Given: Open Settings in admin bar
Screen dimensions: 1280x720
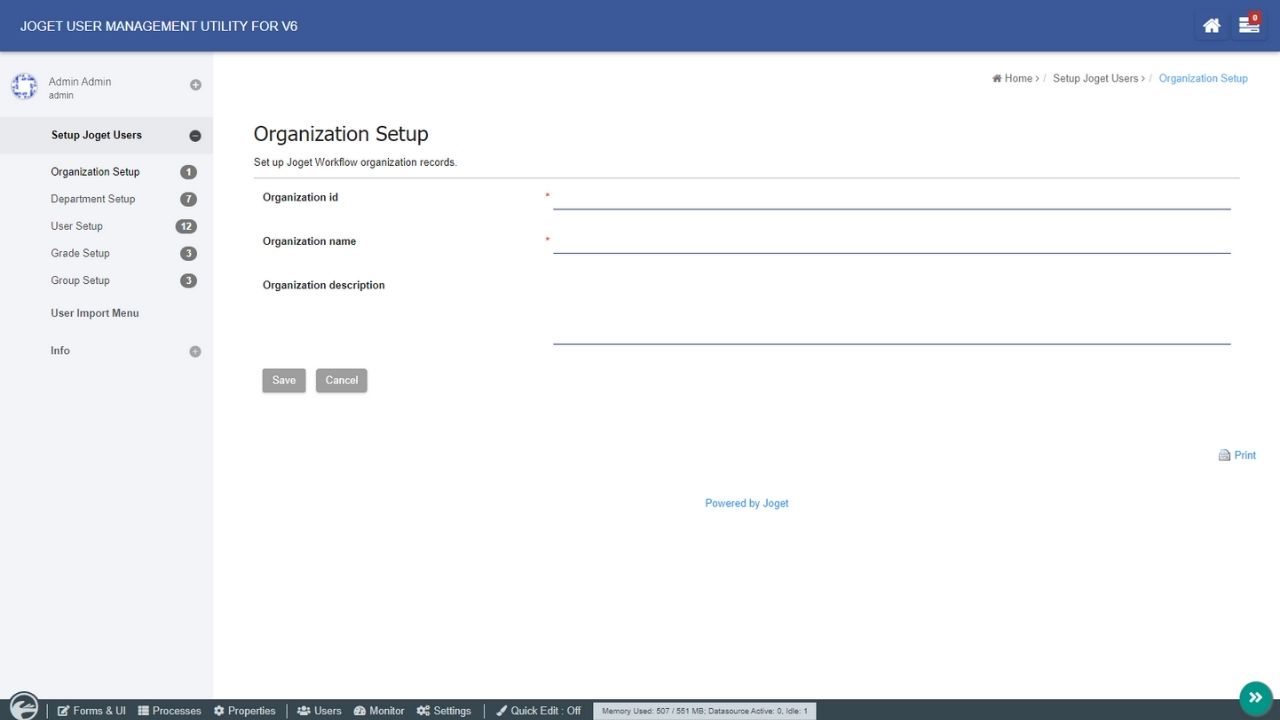Looking at the screenshot, I should click(444, 711).
